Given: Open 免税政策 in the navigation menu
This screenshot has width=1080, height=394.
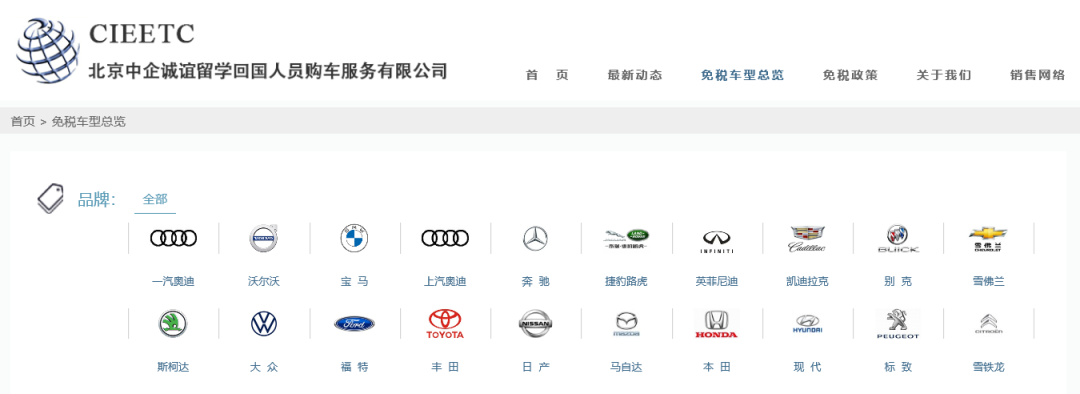Looking at the screenshot, I should coord(850,75).
